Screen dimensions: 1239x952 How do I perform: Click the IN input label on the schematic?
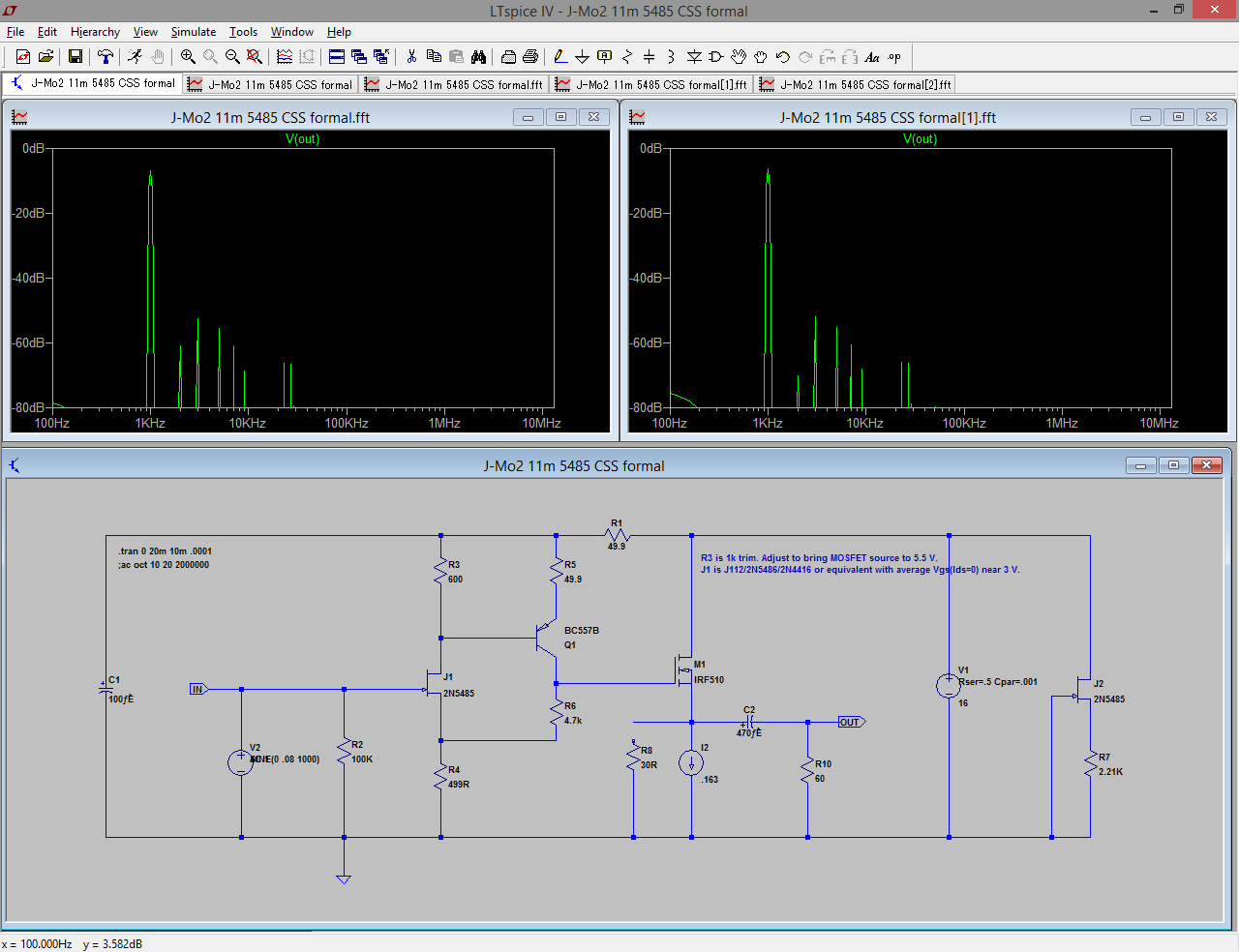(x=198, y=690)
